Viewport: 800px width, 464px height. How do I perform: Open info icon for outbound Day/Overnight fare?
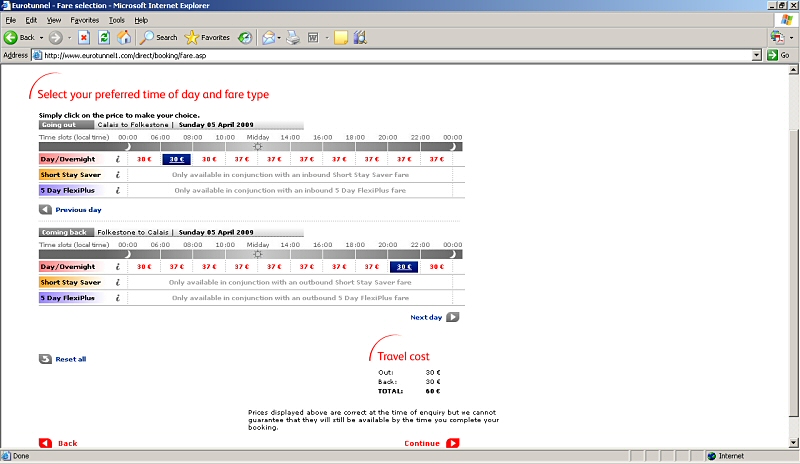click(x=118, y=159)
